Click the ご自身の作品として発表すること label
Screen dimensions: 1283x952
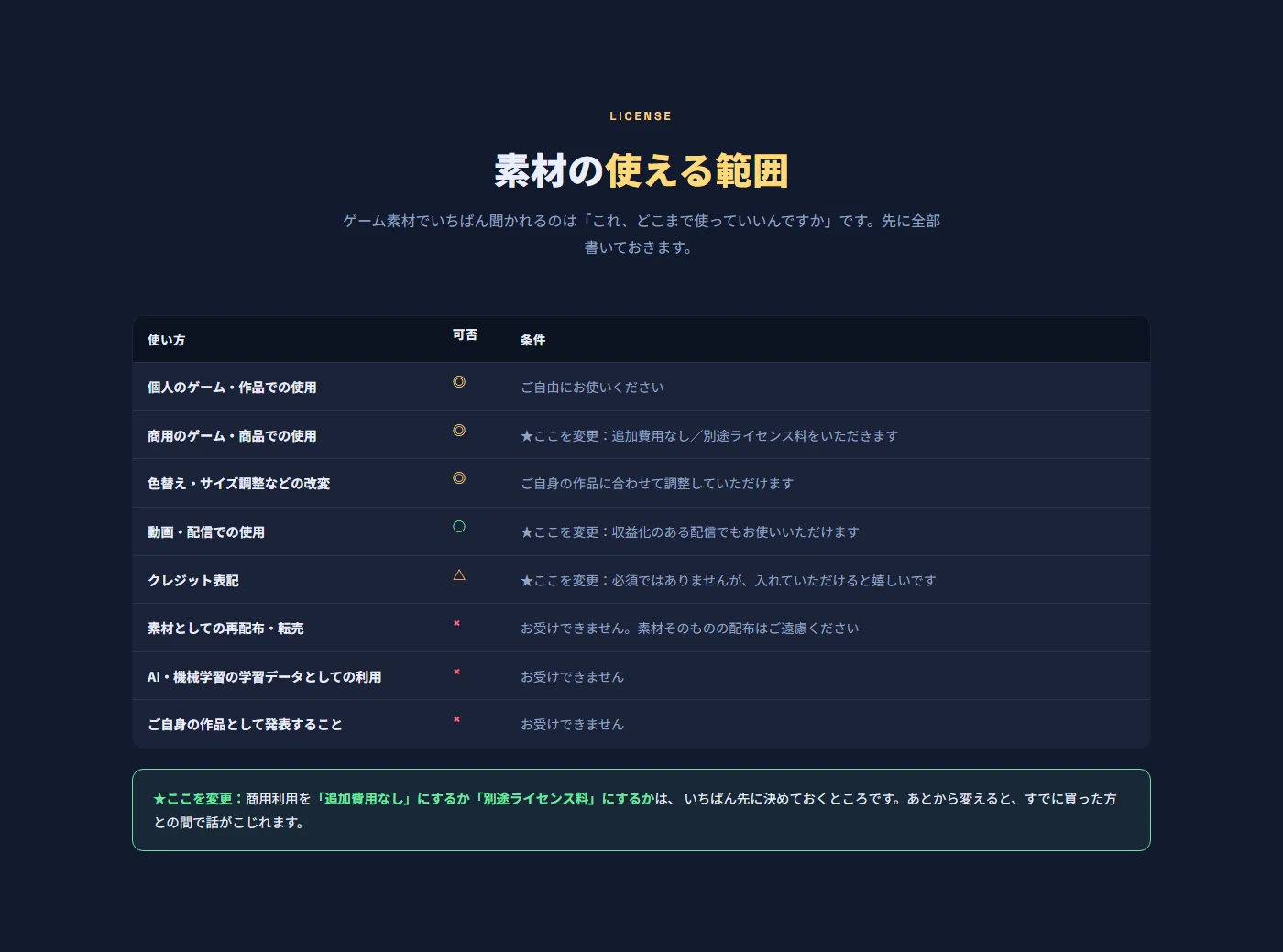tap(245, 725)
